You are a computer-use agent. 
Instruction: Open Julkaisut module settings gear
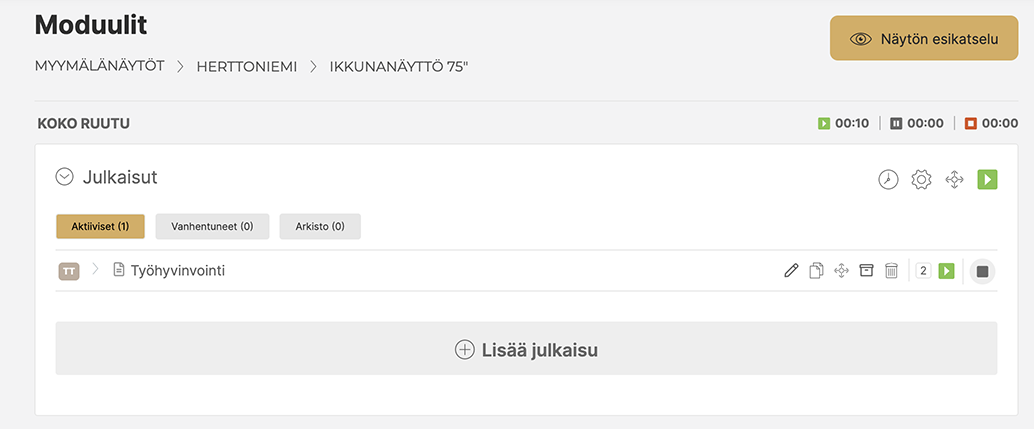click(921, 180)
